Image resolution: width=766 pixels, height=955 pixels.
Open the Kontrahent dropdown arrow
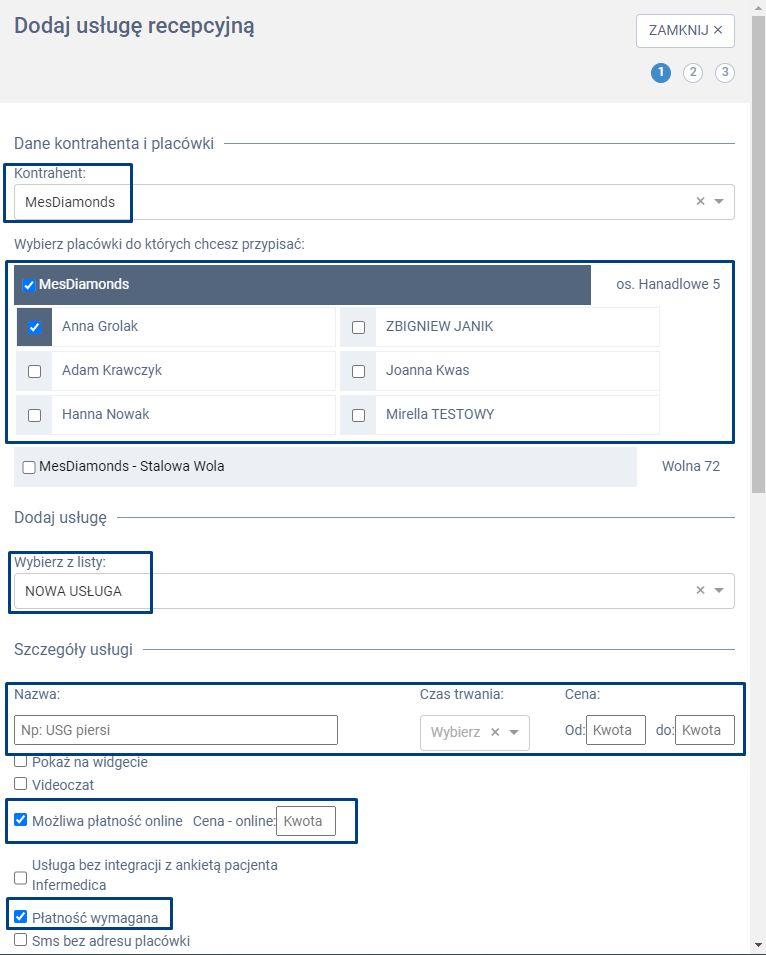(719, 202)
